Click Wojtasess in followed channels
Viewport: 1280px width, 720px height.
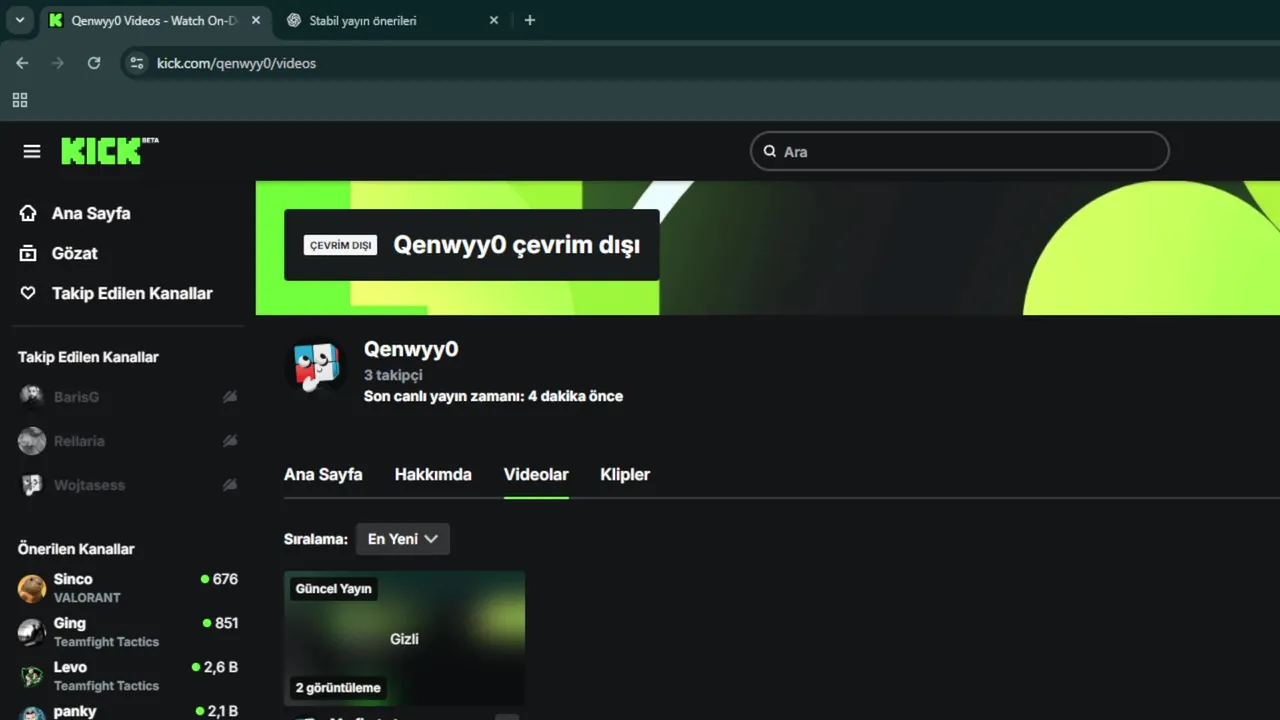pyautogui.click(x=128, y=485)
